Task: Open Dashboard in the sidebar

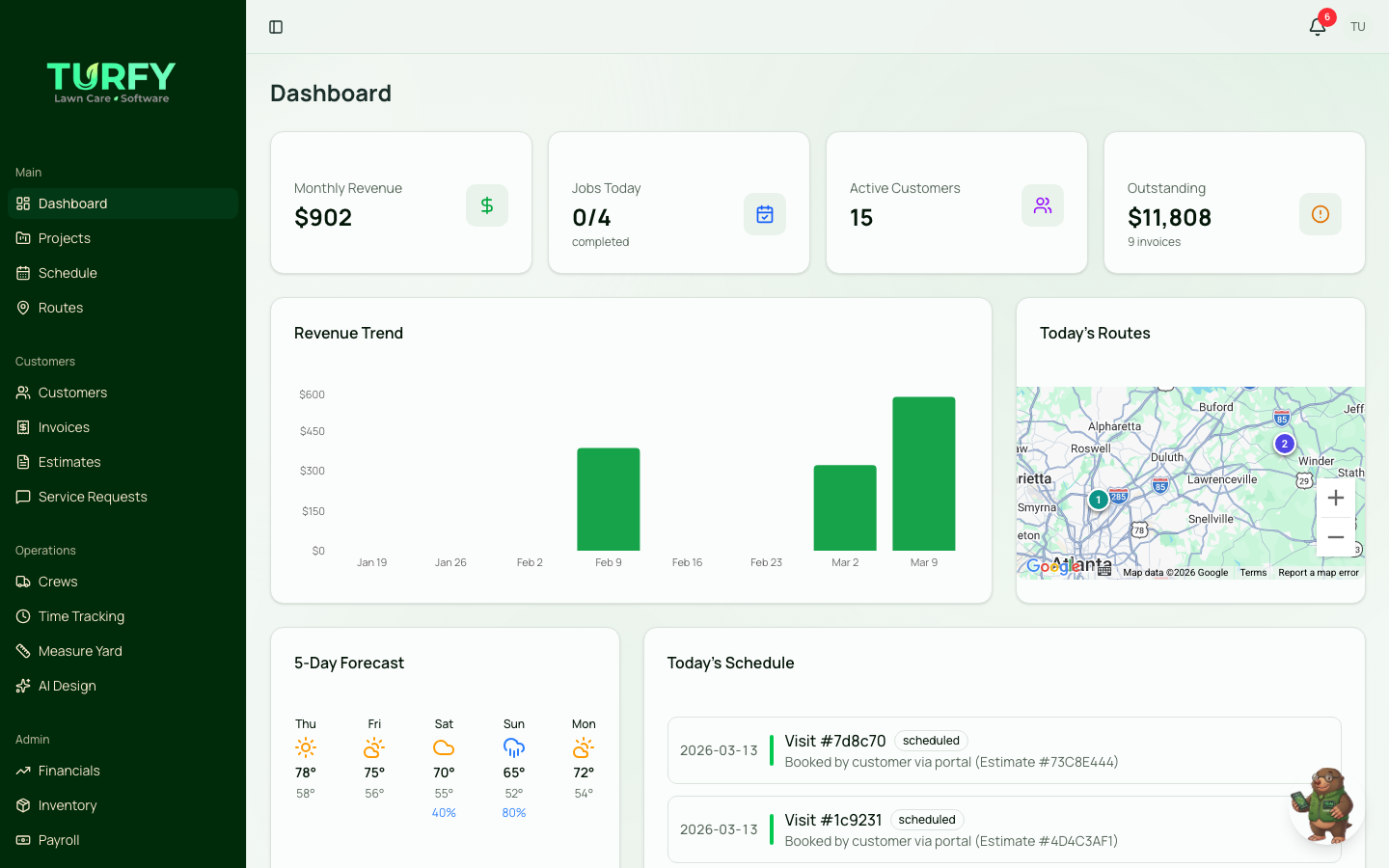Action: tap(123, 203)
